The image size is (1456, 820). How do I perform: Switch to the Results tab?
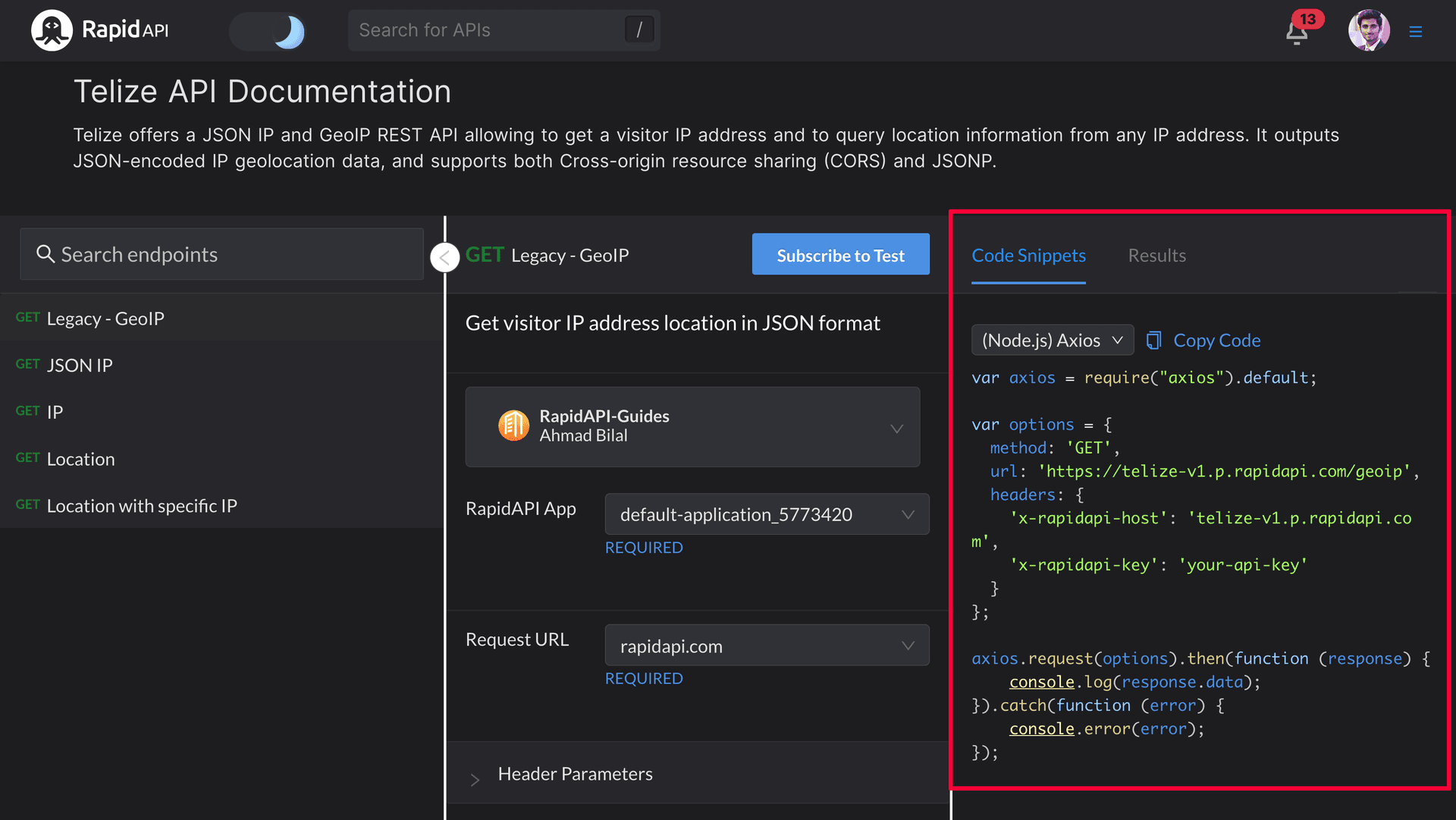click(1156, 256)
